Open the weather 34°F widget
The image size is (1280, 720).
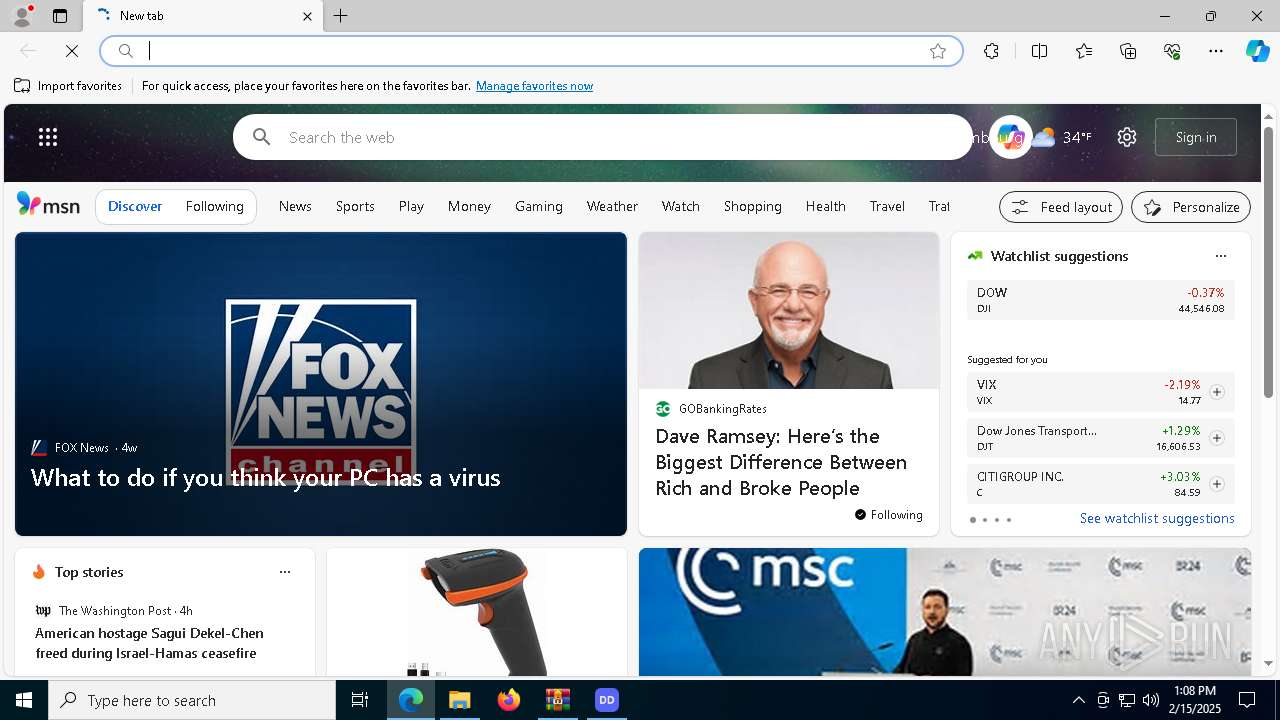(x=1062, y=137)
